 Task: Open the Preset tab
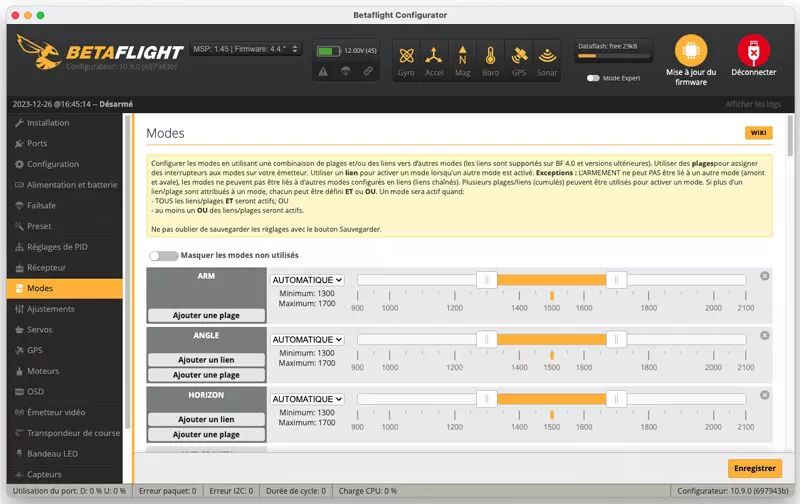pyautogui.click(x=64, y=226)
